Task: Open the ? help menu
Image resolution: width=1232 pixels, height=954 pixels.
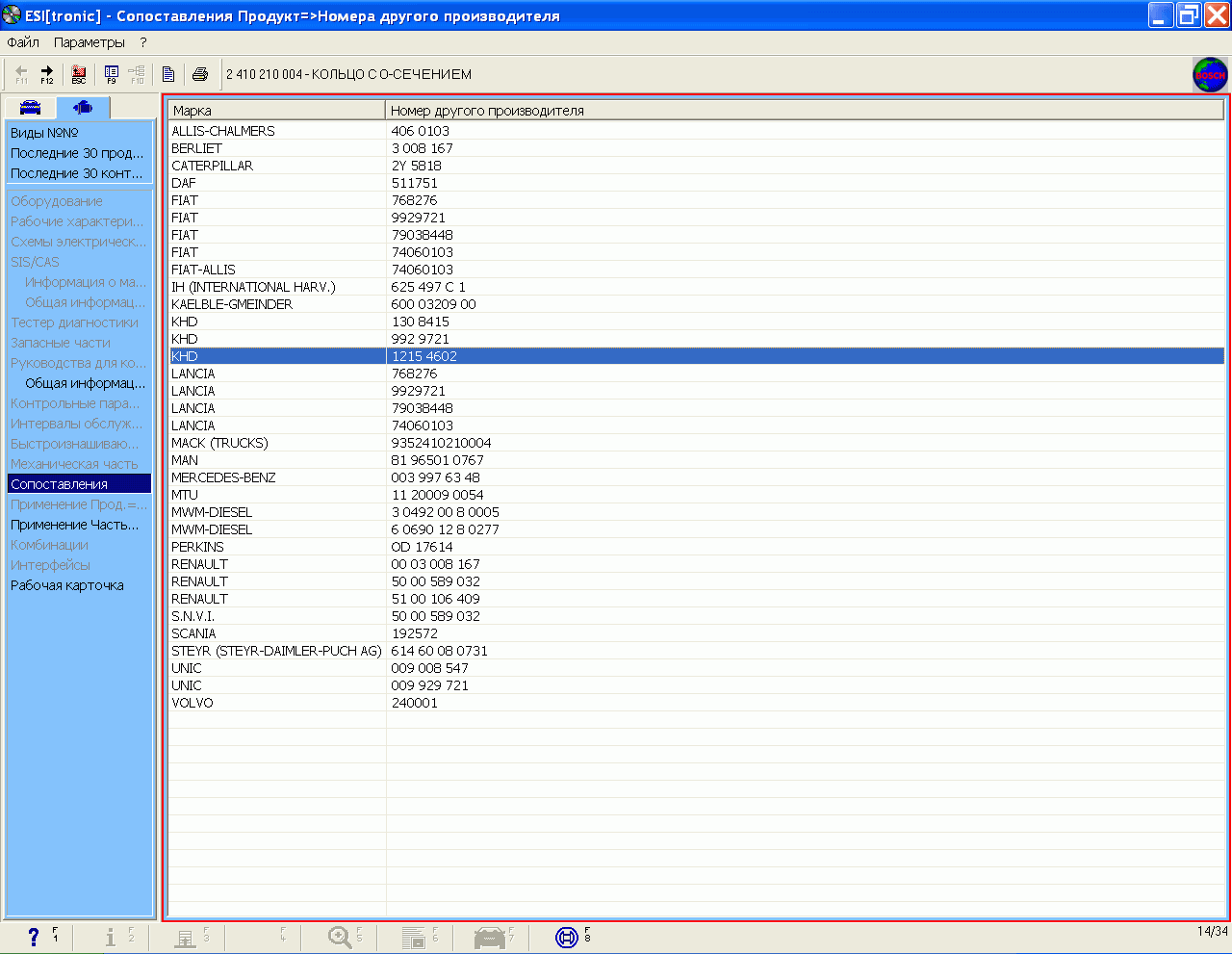Action: (x=143, y=42)
